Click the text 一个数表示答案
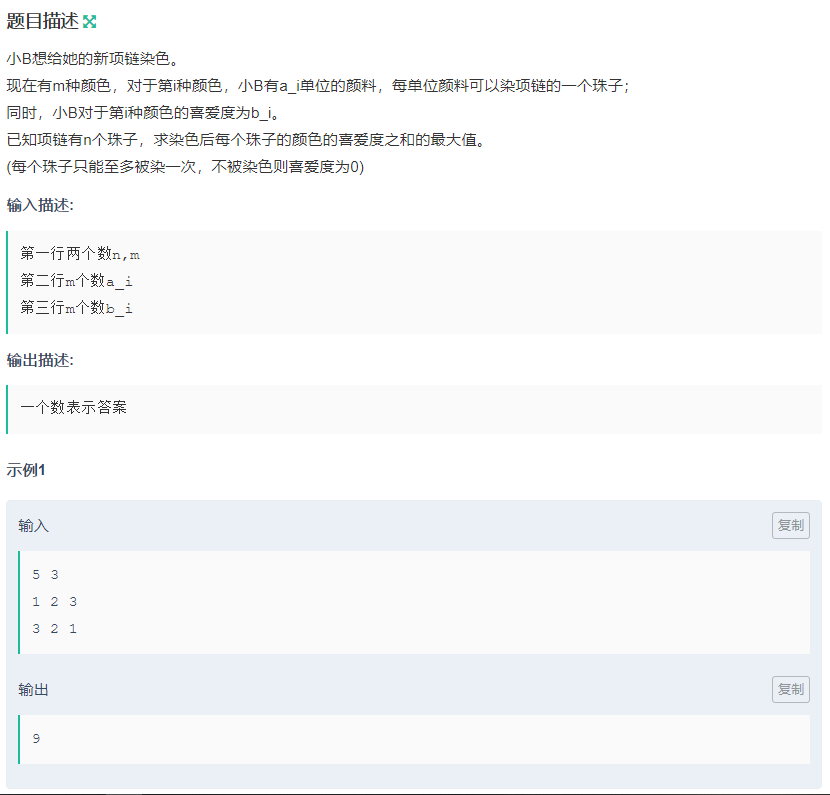Viewport: 830px width, 795px height. [x=74, y=407]
